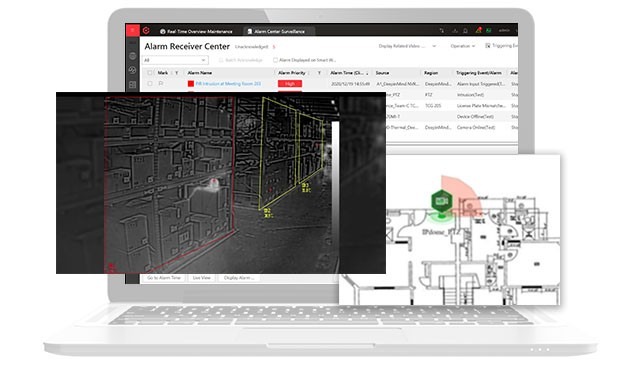Open the notification bell icon

pos(466,31)
